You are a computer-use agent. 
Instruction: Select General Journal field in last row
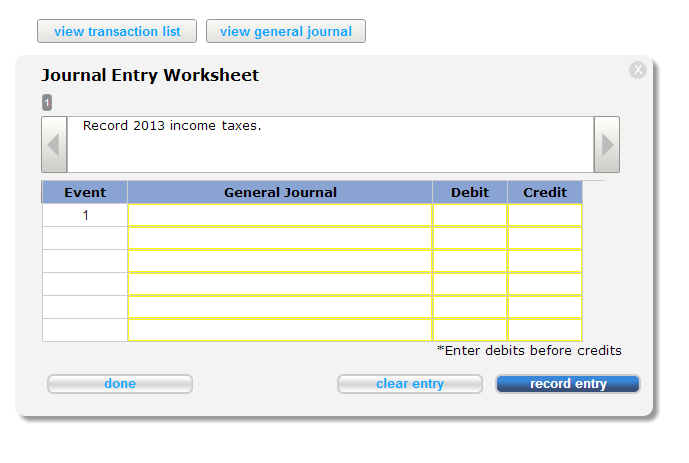[x=280, y=330]
